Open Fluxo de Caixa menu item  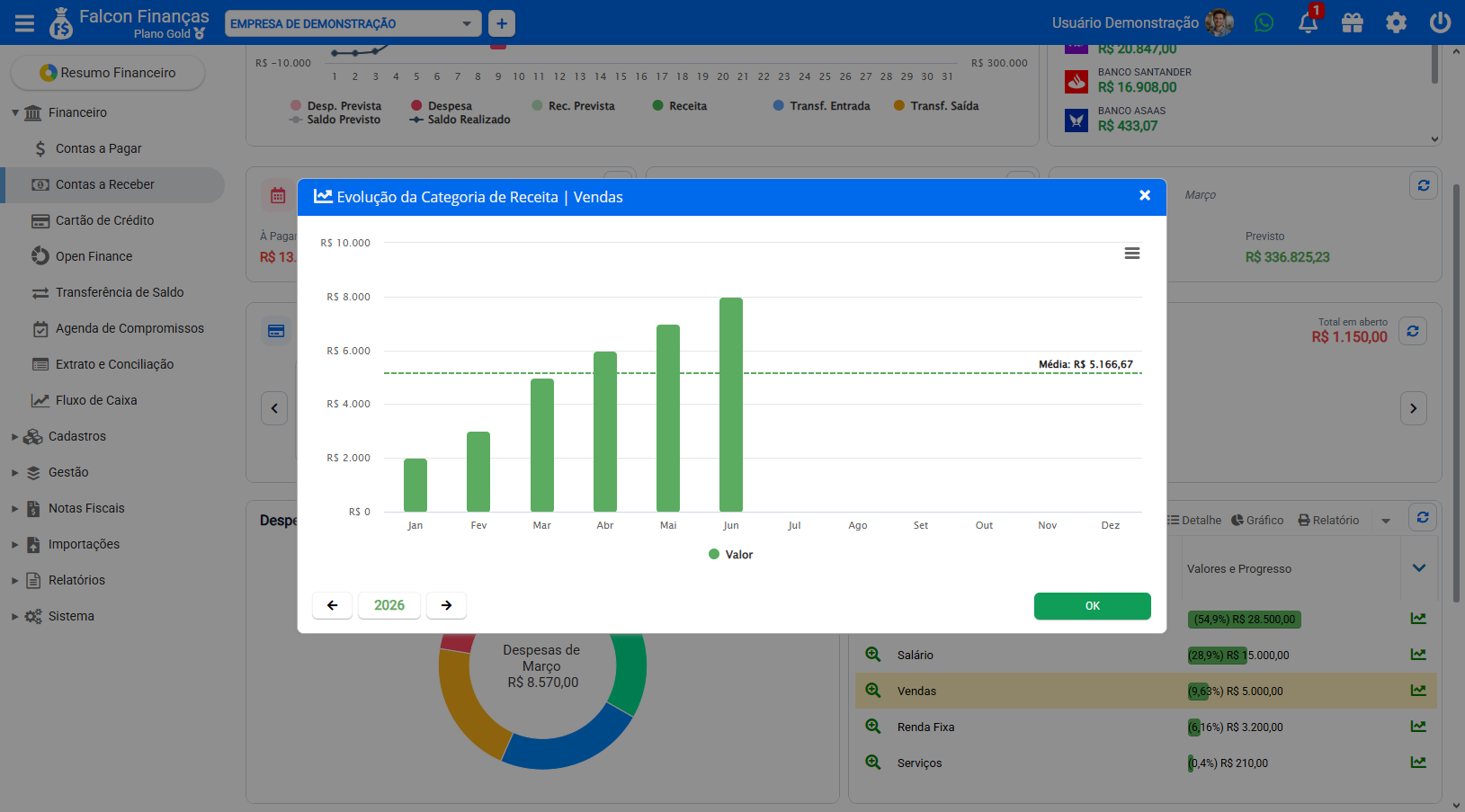point(96,400)
